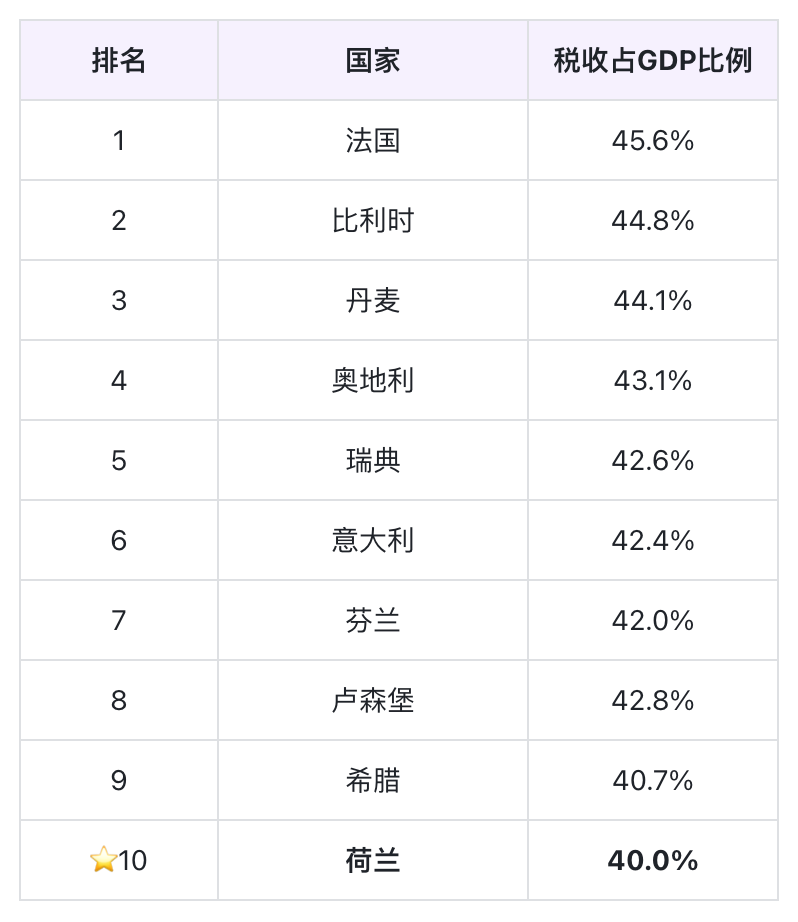Click the 43.1% percentage cell

pos(652,380)
